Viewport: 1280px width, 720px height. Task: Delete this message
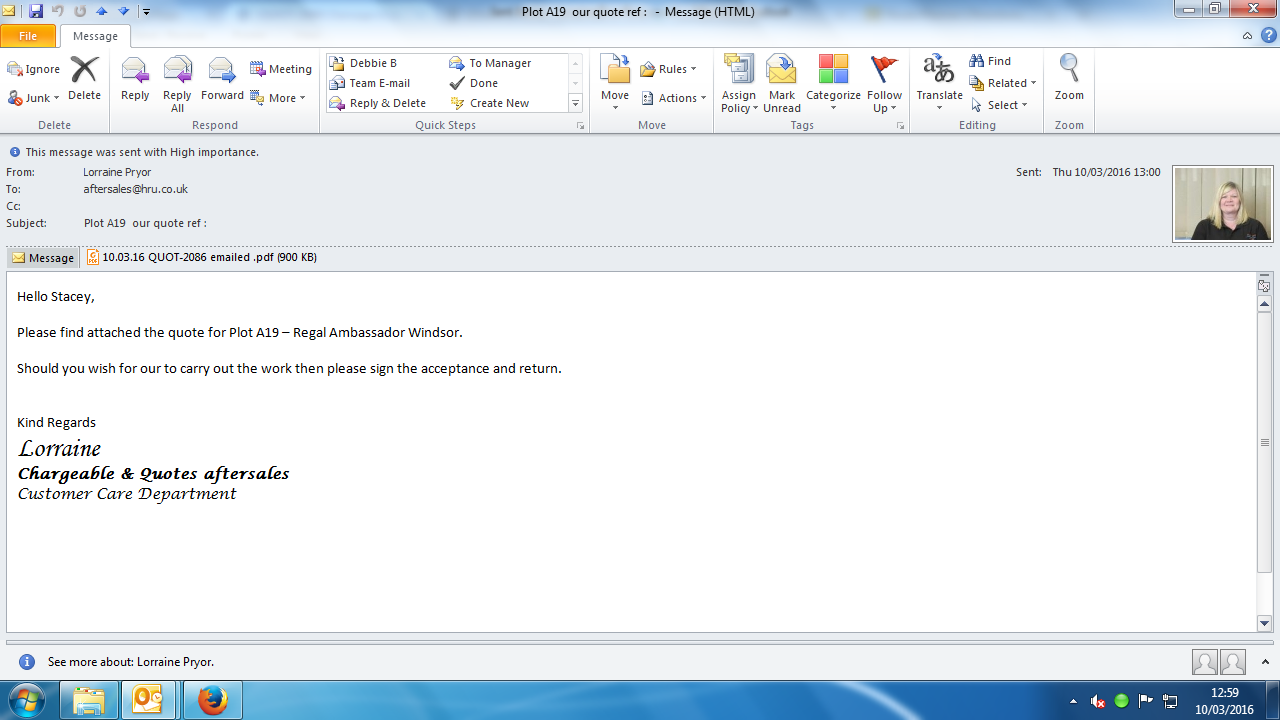[x=84, y=79]
